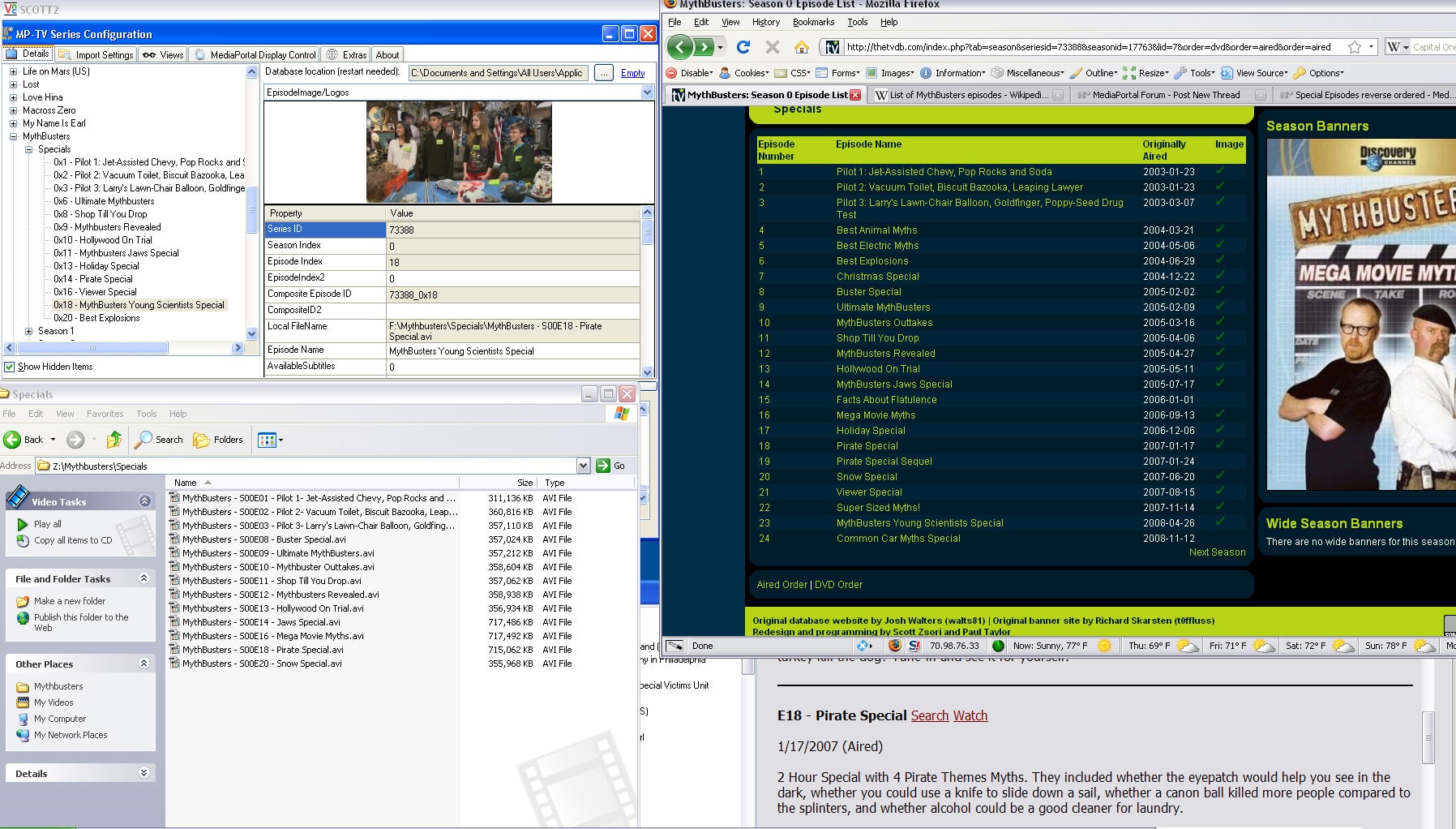The width and height of the screenshot is (1456, 829).
Task: Expand the Season 1 tree node
Action: pyautogui.click(x=29, y=331)
